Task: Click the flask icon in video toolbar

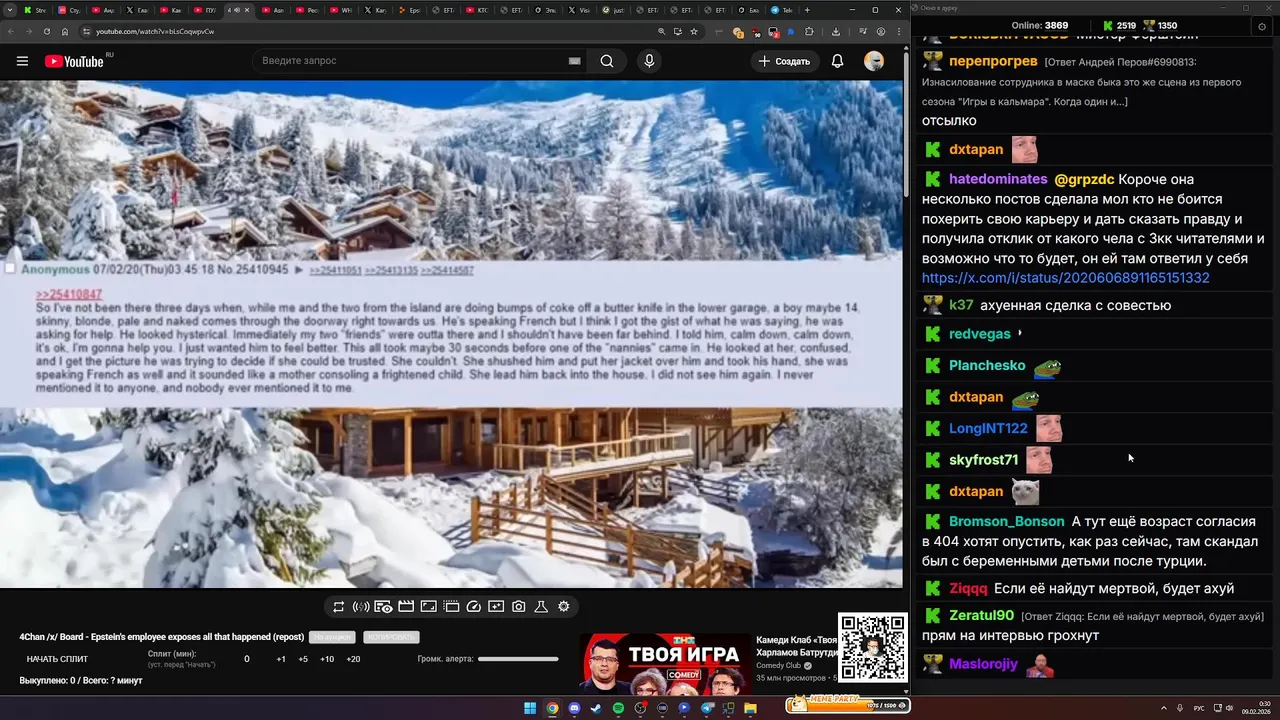Action: pyautogui.click(x=541, y=606)
